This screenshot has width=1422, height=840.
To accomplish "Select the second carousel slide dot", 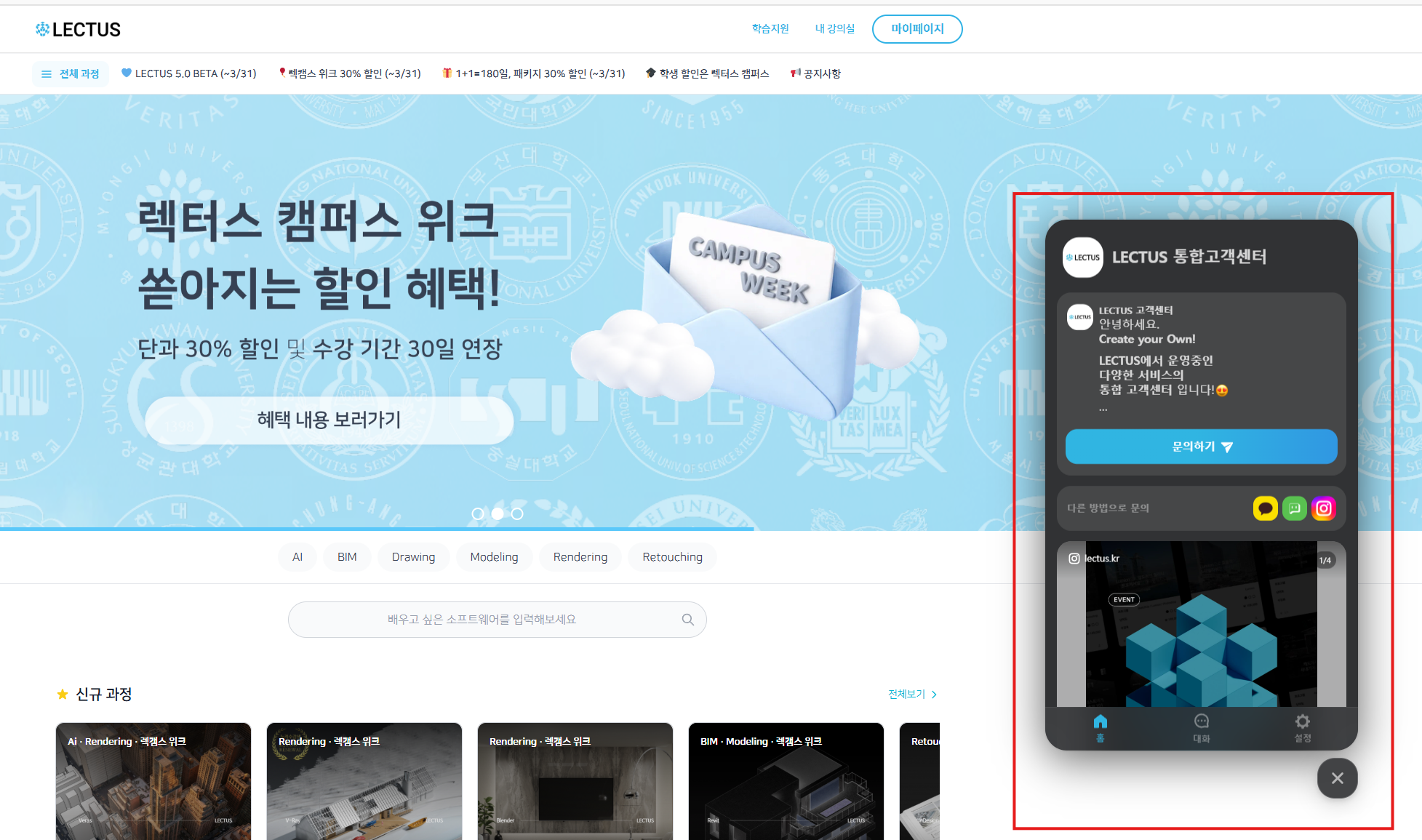I will [x=498, y=513].
